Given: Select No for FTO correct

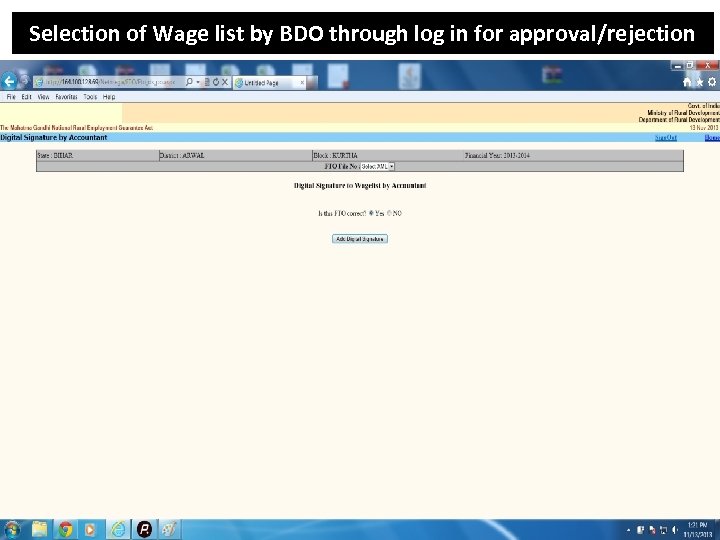Looking at the screenshot, I should (x=389, y=213).
